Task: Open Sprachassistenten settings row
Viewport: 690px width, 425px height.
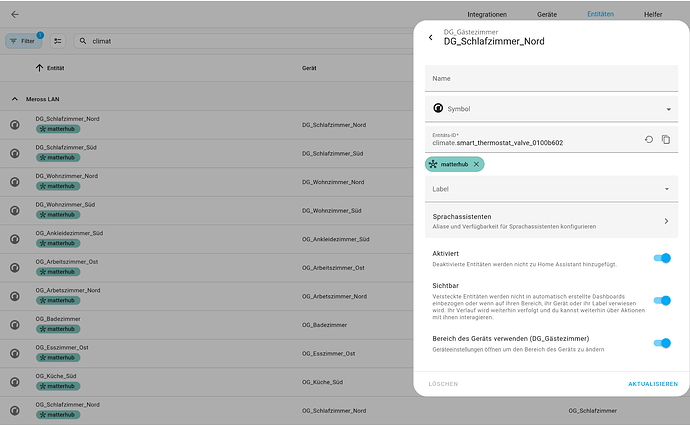Action: tap(551, 221)
